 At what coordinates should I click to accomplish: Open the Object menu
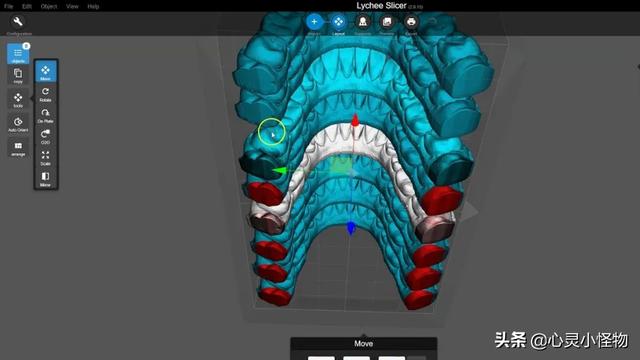coord(49,6)
